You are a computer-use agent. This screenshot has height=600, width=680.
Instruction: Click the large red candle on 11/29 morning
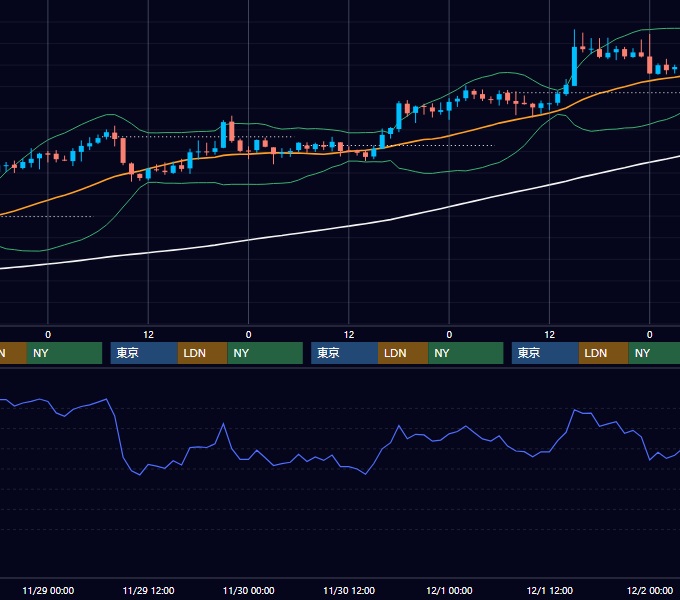[x=123, y=150]
